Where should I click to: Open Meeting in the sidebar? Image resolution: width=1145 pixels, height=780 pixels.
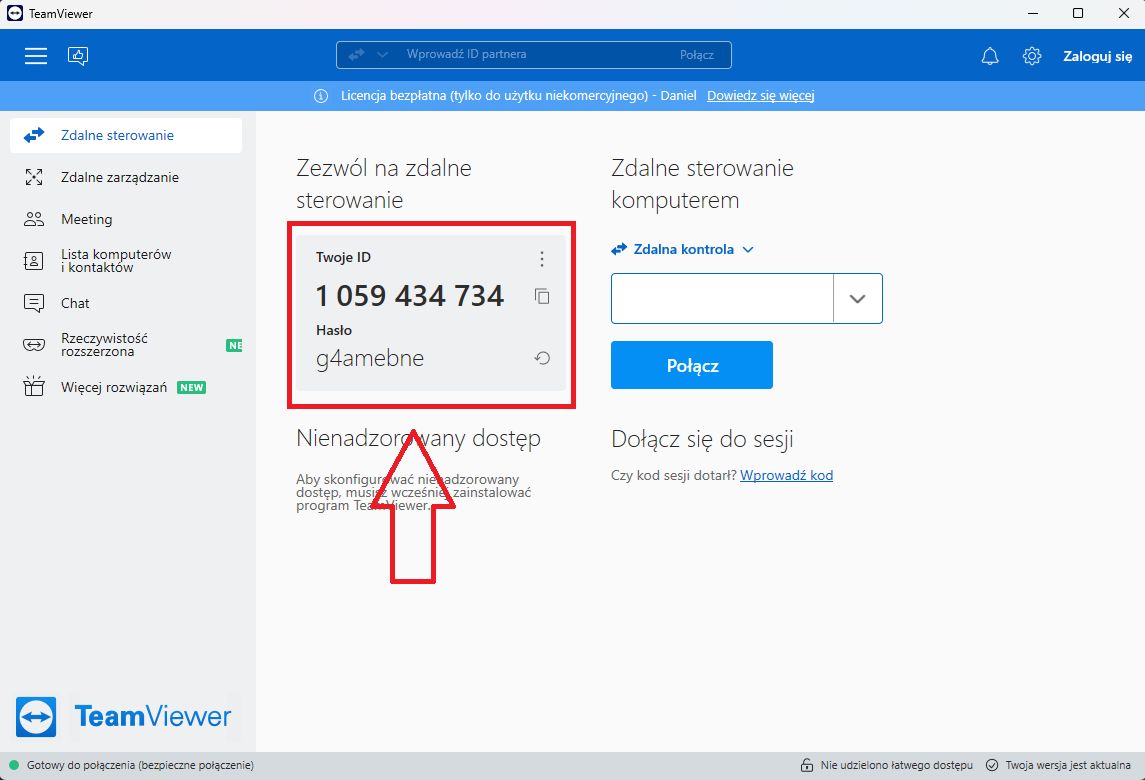(126, 219)
